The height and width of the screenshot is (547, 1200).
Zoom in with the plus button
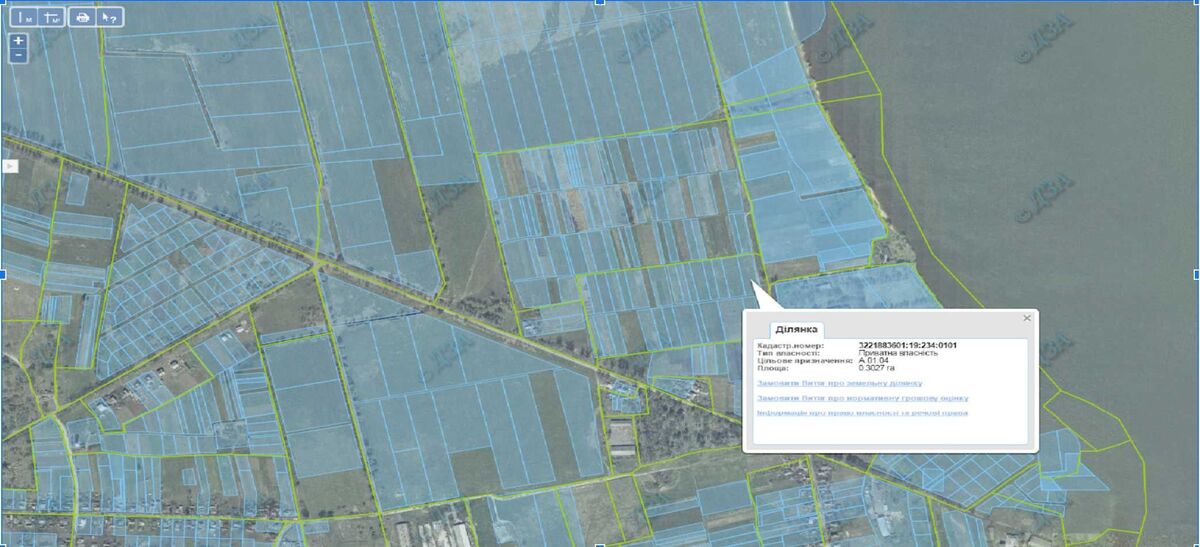19,41
